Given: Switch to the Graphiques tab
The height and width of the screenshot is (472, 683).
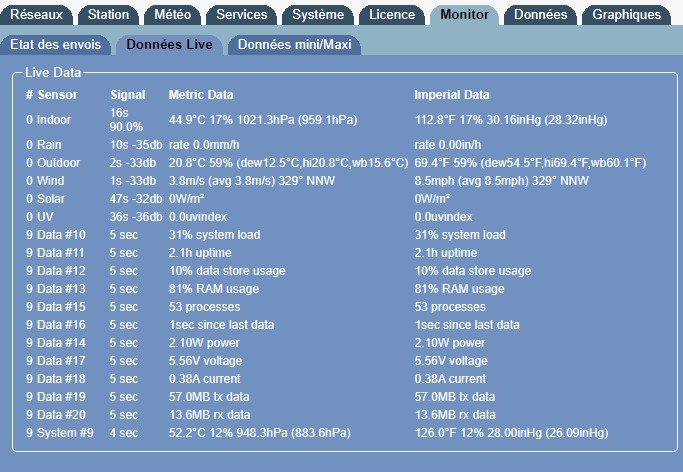Looking at the screenshot, I should coord(626,14).
